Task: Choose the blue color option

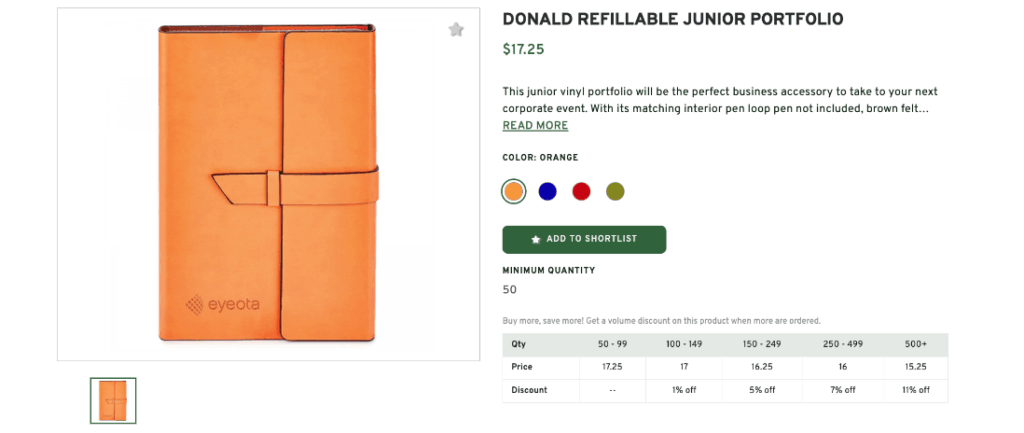Action: click(x=547, y=191)
